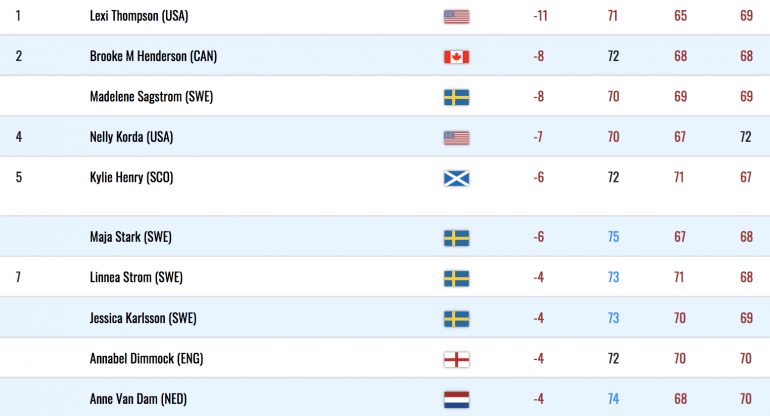This screenshot has width=770, height=416.
Task: Open Lexi Thompson (USA) player name
Action: coord(139,16)
